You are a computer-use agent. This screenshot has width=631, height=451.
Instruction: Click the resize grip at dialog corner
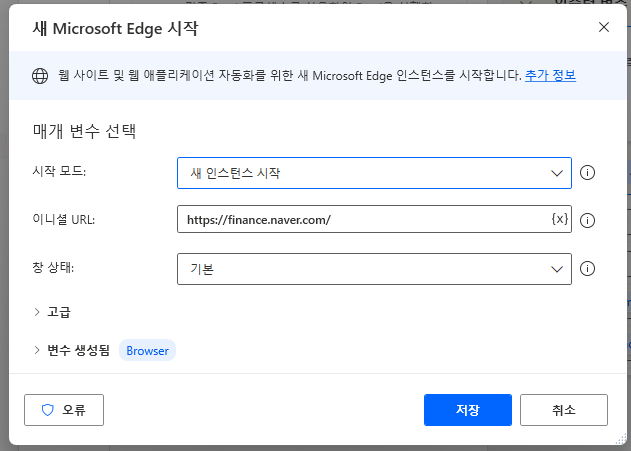tap(621, 439)
